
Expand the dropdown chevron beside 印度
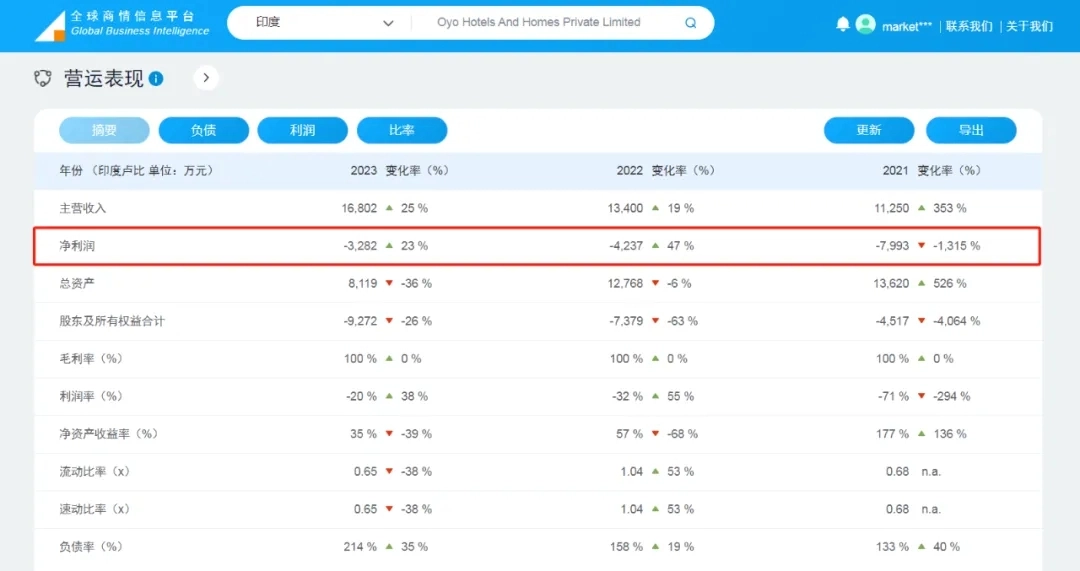tap(388, 23)
